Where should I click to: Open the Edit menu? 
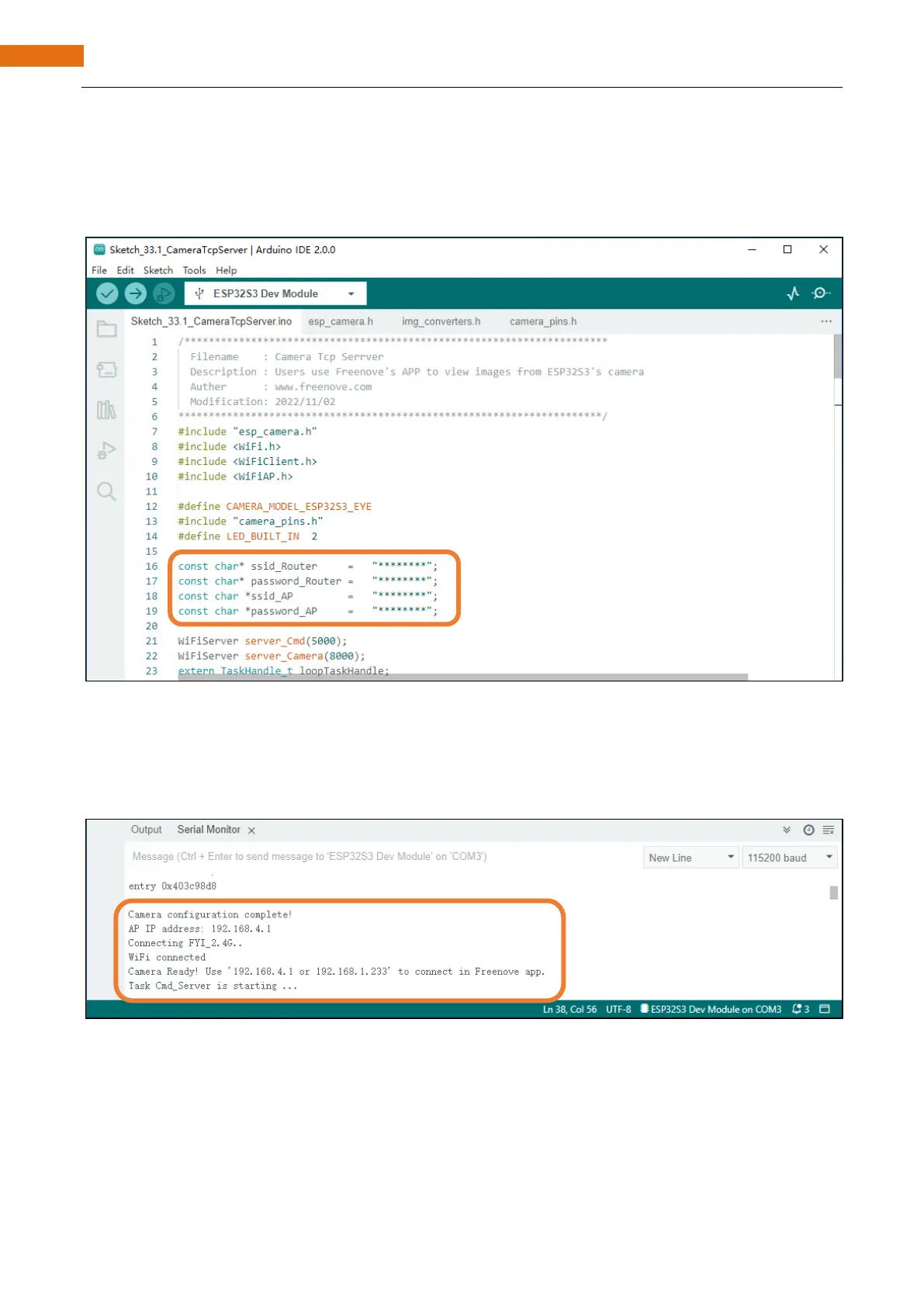tap(126, 270)
